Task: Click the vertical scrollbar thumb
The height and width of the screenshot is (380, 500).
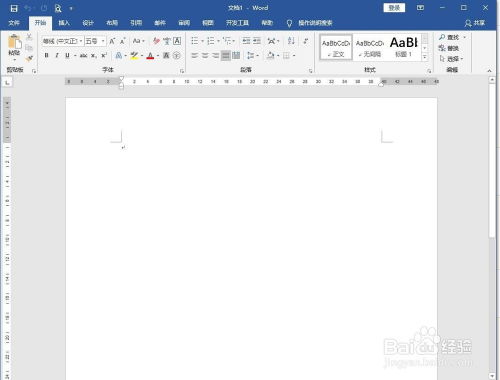Action: pyautogui.click(x=492, y=160)
